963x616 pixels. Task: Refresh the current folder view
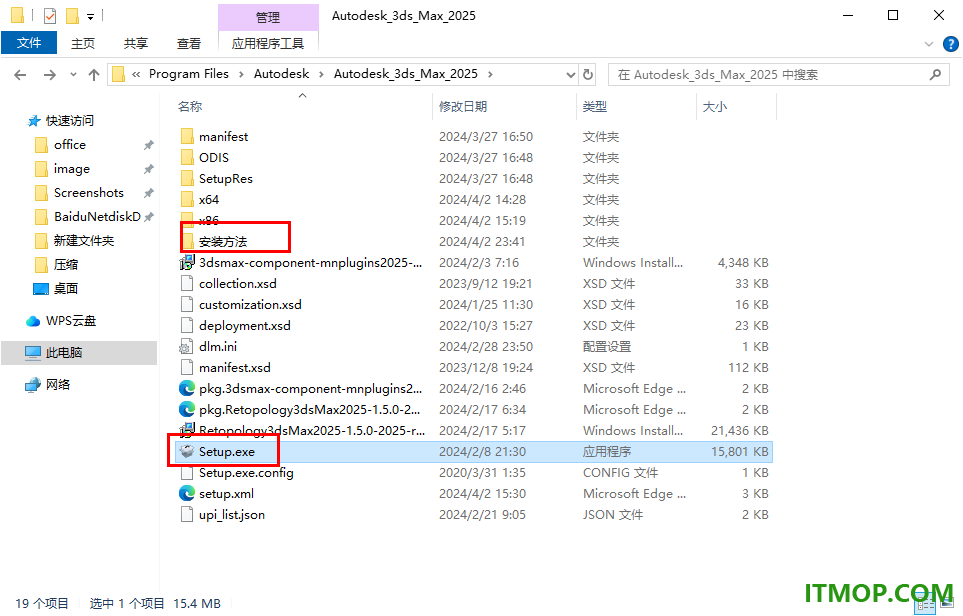(x=588, y=74)
